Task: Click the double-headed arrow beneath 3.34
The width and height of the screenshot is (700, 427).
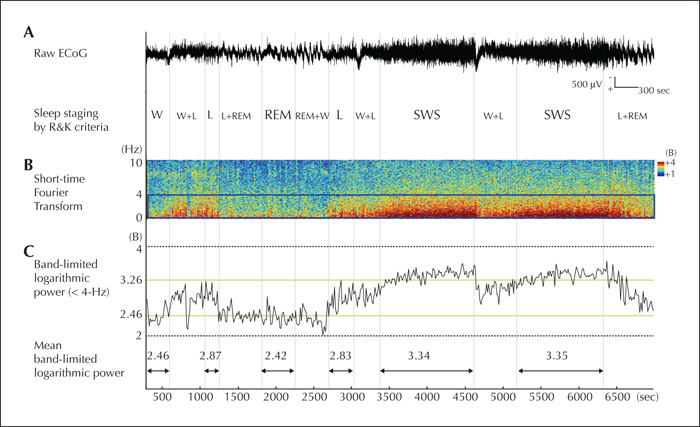Action: pos(426,371)
